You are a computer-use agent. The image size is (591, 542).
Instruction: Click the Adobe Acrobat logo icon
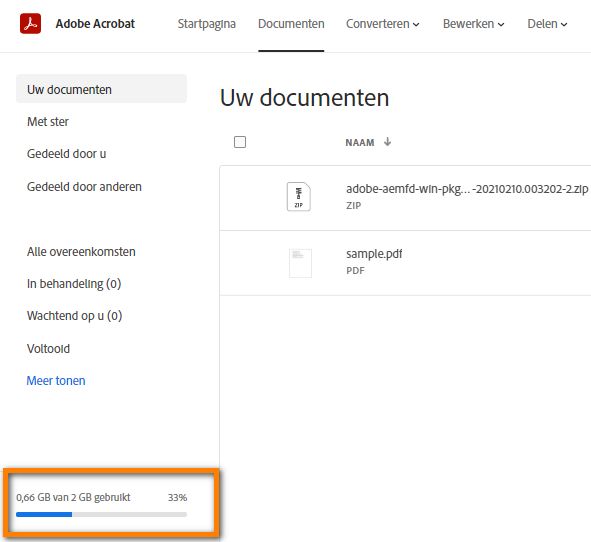coord(31,23)
